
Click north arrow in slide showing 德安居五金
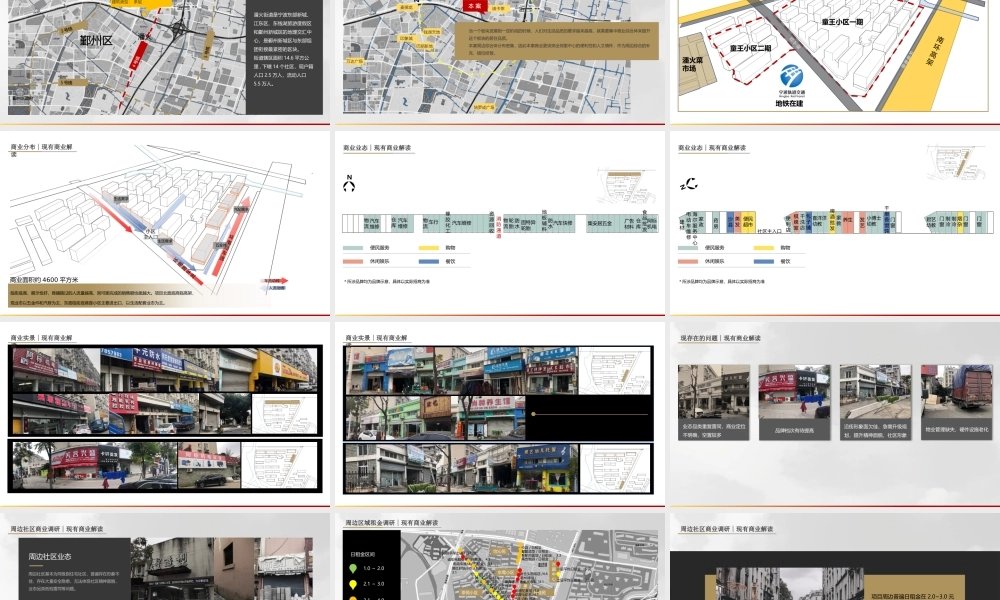[x=349, y=185]
